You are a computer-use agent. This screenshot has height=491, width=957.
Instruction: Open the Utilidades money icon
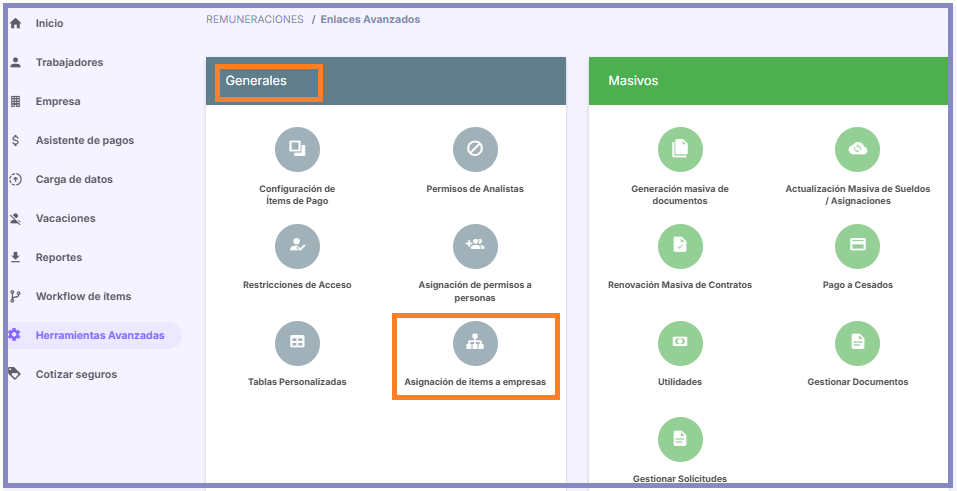click(680, 343)
